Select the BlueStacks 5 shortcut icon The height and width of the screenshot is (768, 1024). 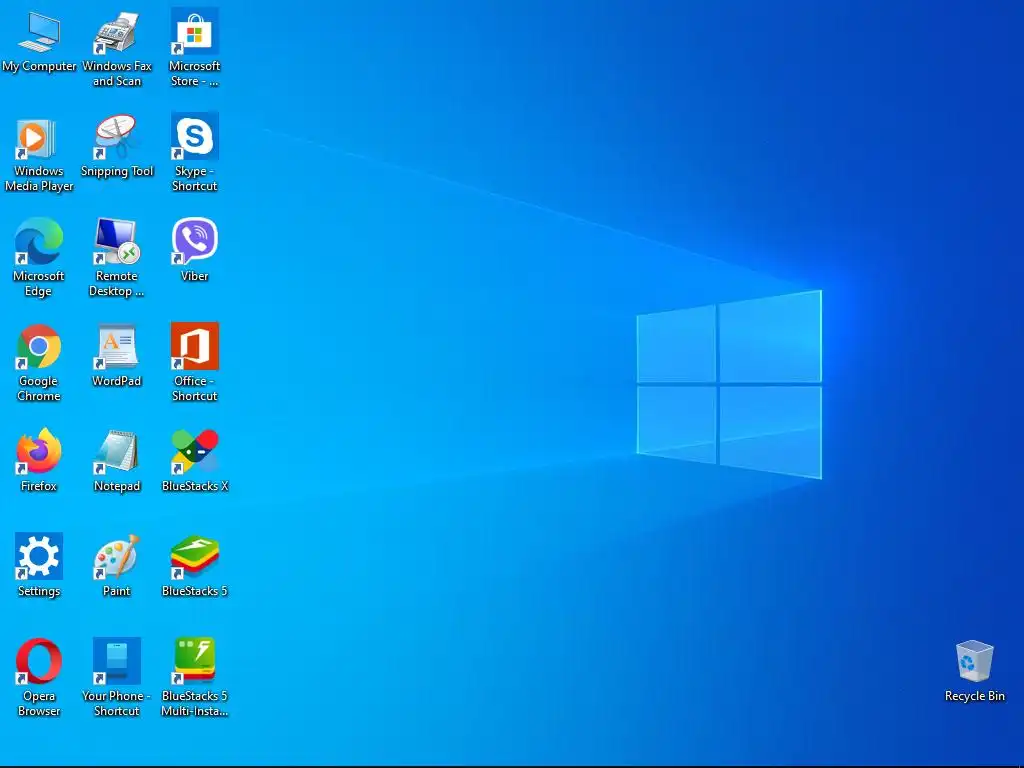coord(195,557)
